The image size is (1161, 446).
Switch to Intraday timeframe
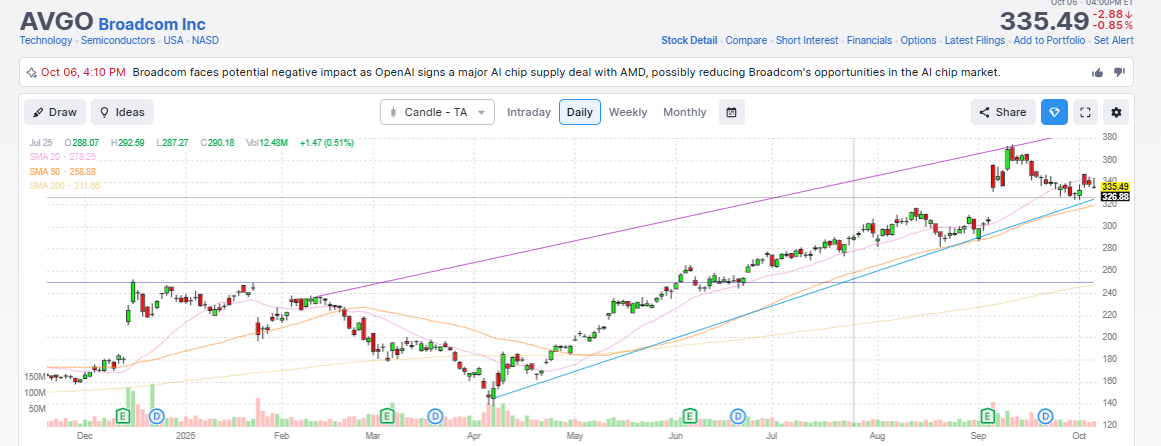[x=529, y=113]
